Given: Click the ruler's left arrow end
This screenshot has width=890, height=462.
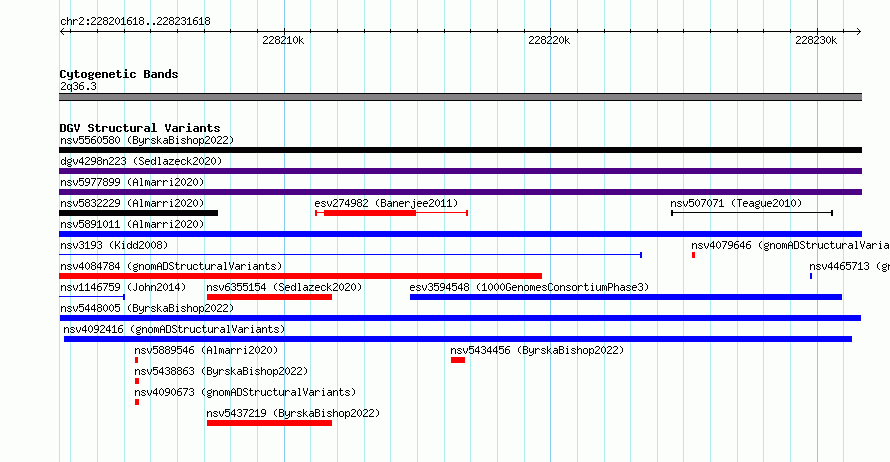Looking at the screenshot, I should pos(62,31).
